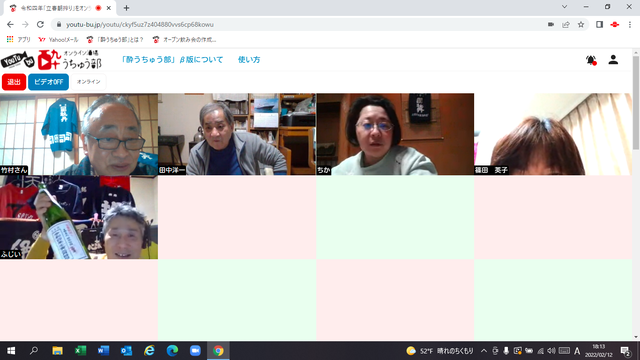The height and width of the screenshot is (360, 640).
Task: Close the 令和四年「立春朝搾り」 tab
Action: pos(109,8)
